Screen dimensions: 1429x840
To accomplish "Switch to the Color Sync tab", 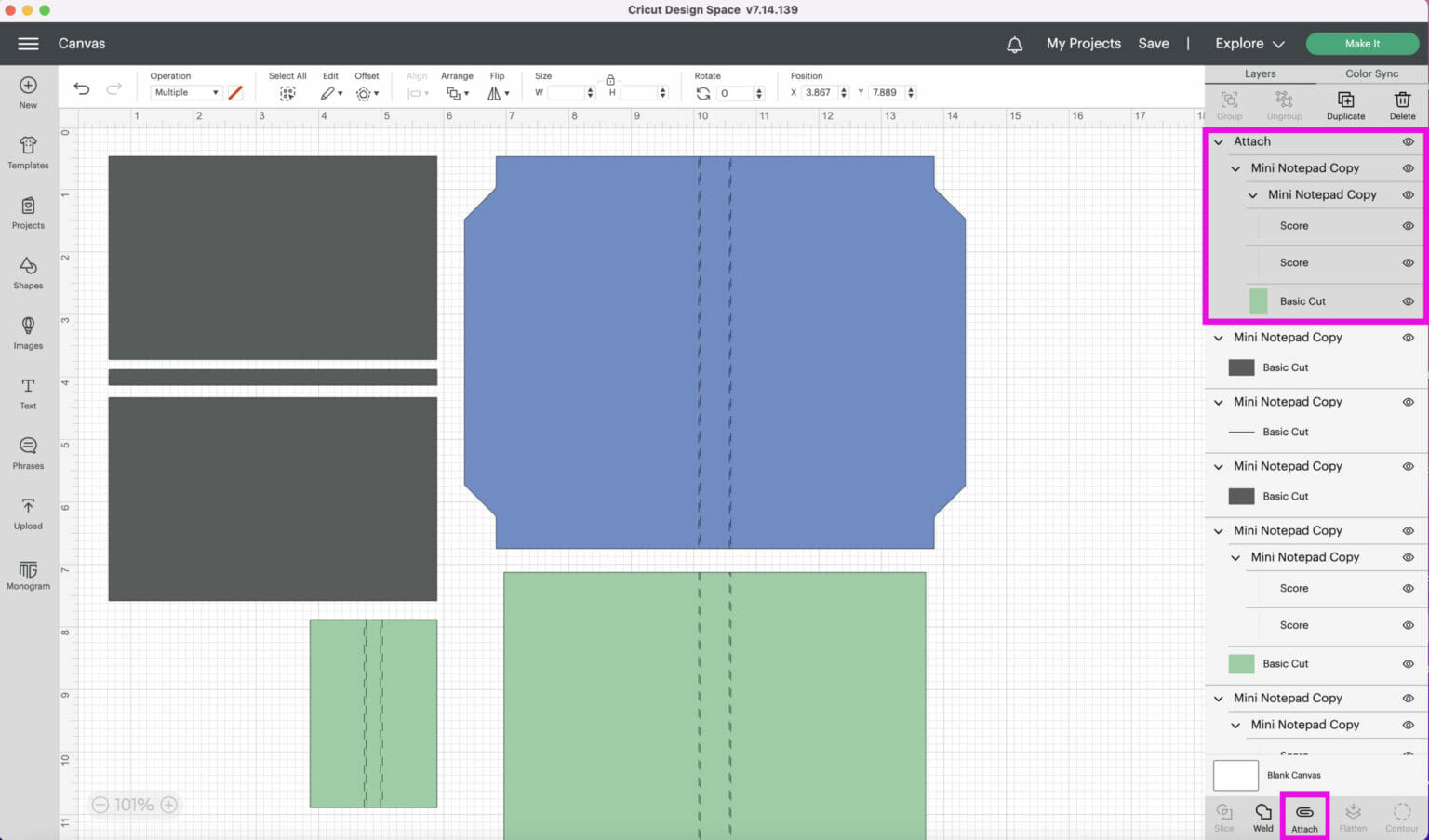I will 1371,73.
